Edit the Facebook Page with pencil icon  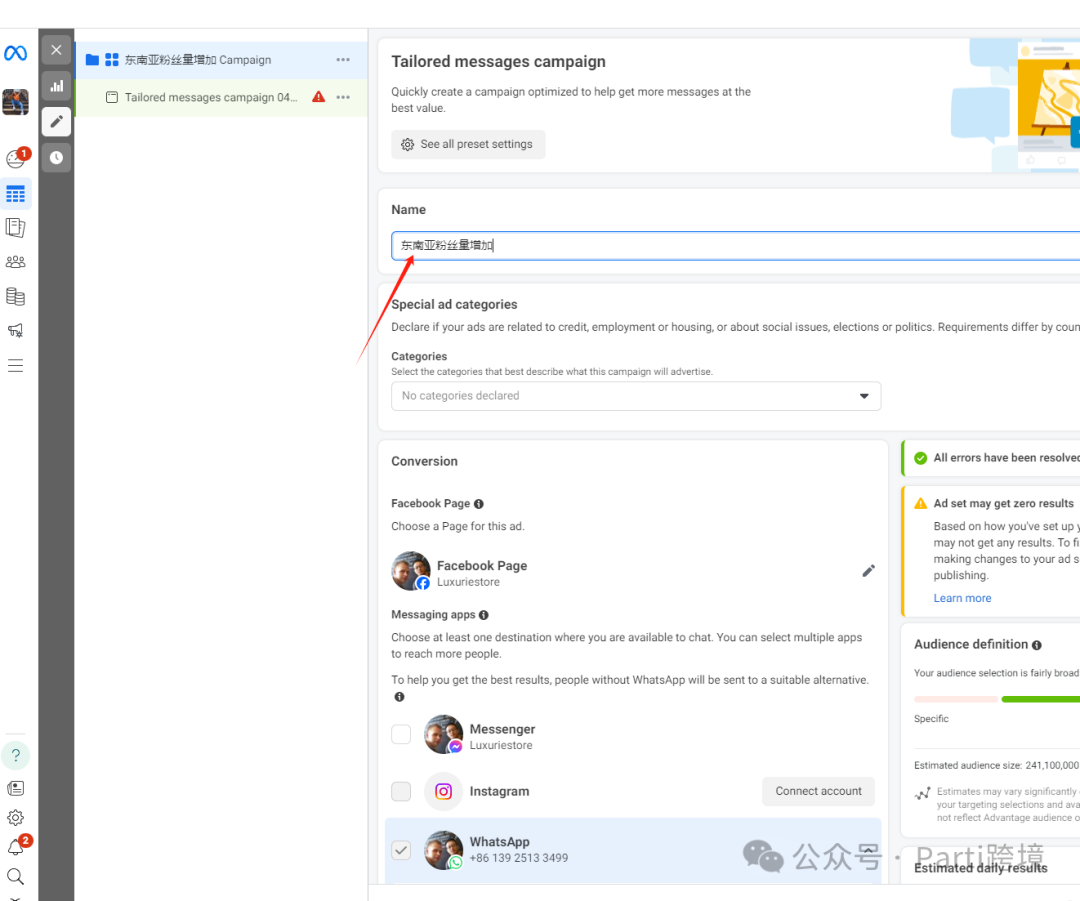(868, 571)
